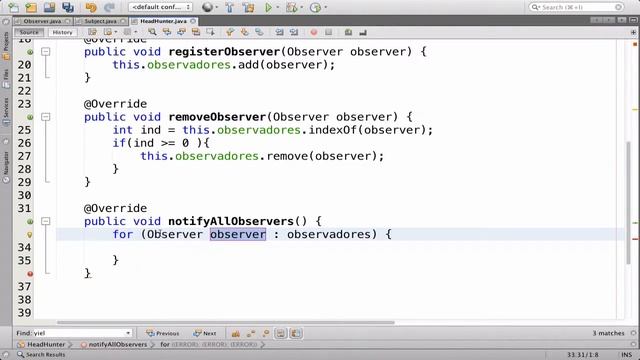
Task: Click the Save All icon
Action: tap(68, 7)
